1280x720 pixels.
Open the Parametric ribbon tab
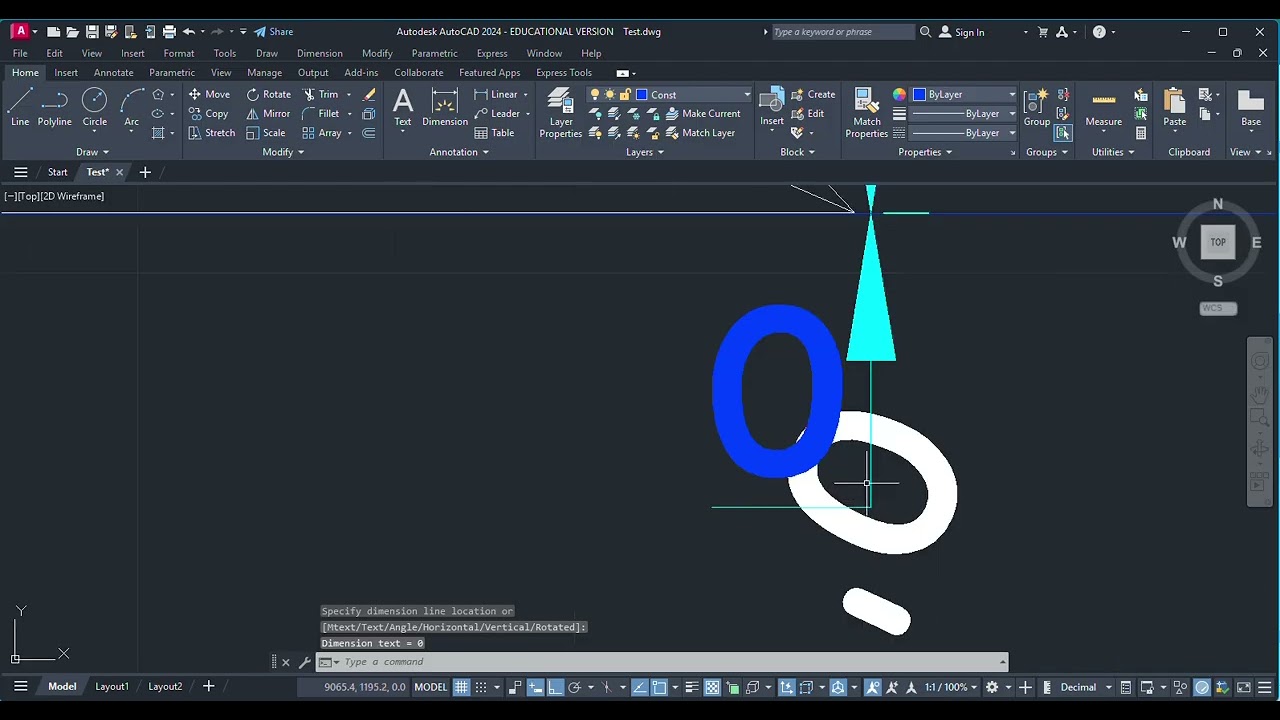(172, 73)
